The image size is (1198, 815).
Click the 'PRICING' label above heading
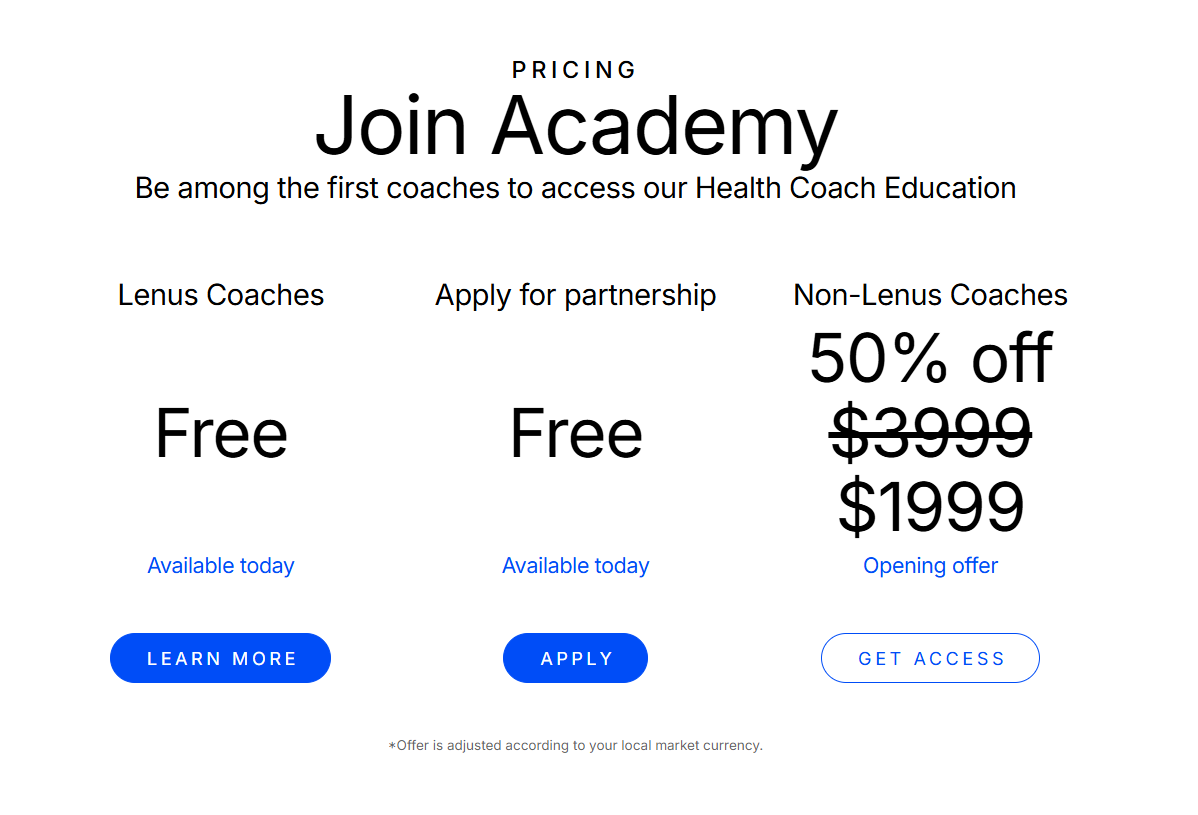pyautogui.click(x=575, y=70)
